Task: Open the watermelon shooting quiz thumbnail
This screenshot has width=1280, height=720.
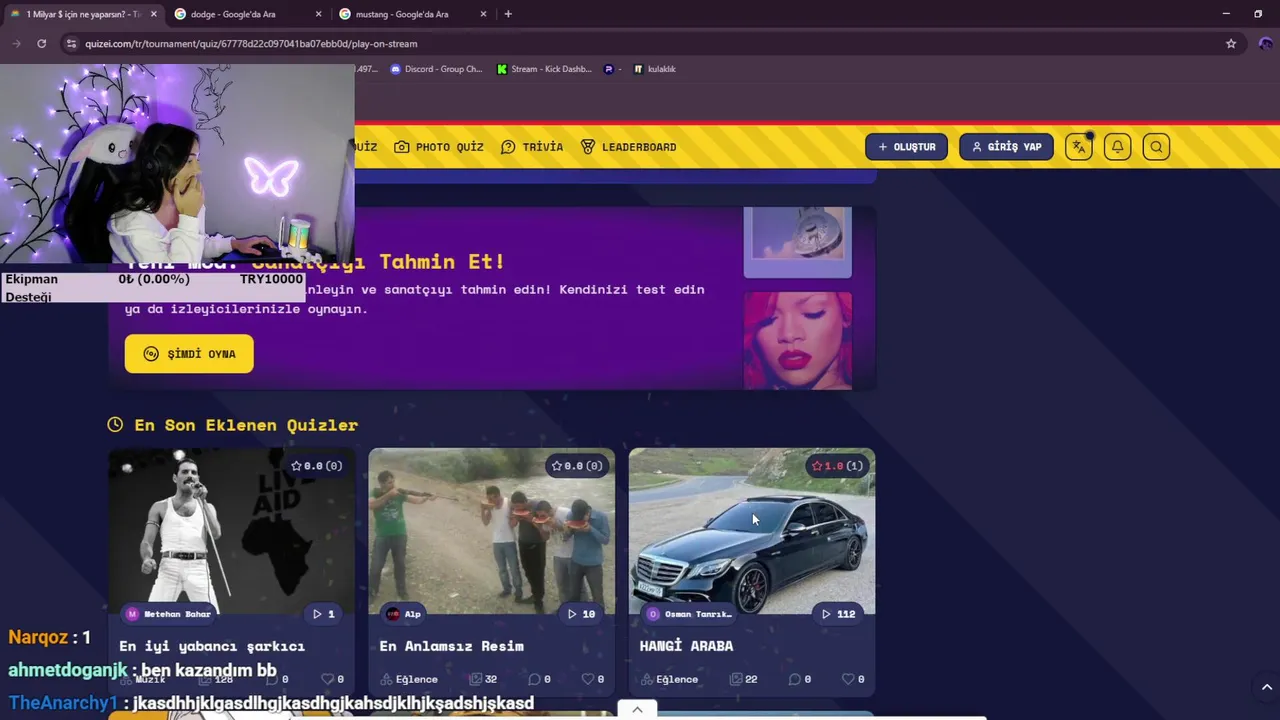Action: [492, 530]
